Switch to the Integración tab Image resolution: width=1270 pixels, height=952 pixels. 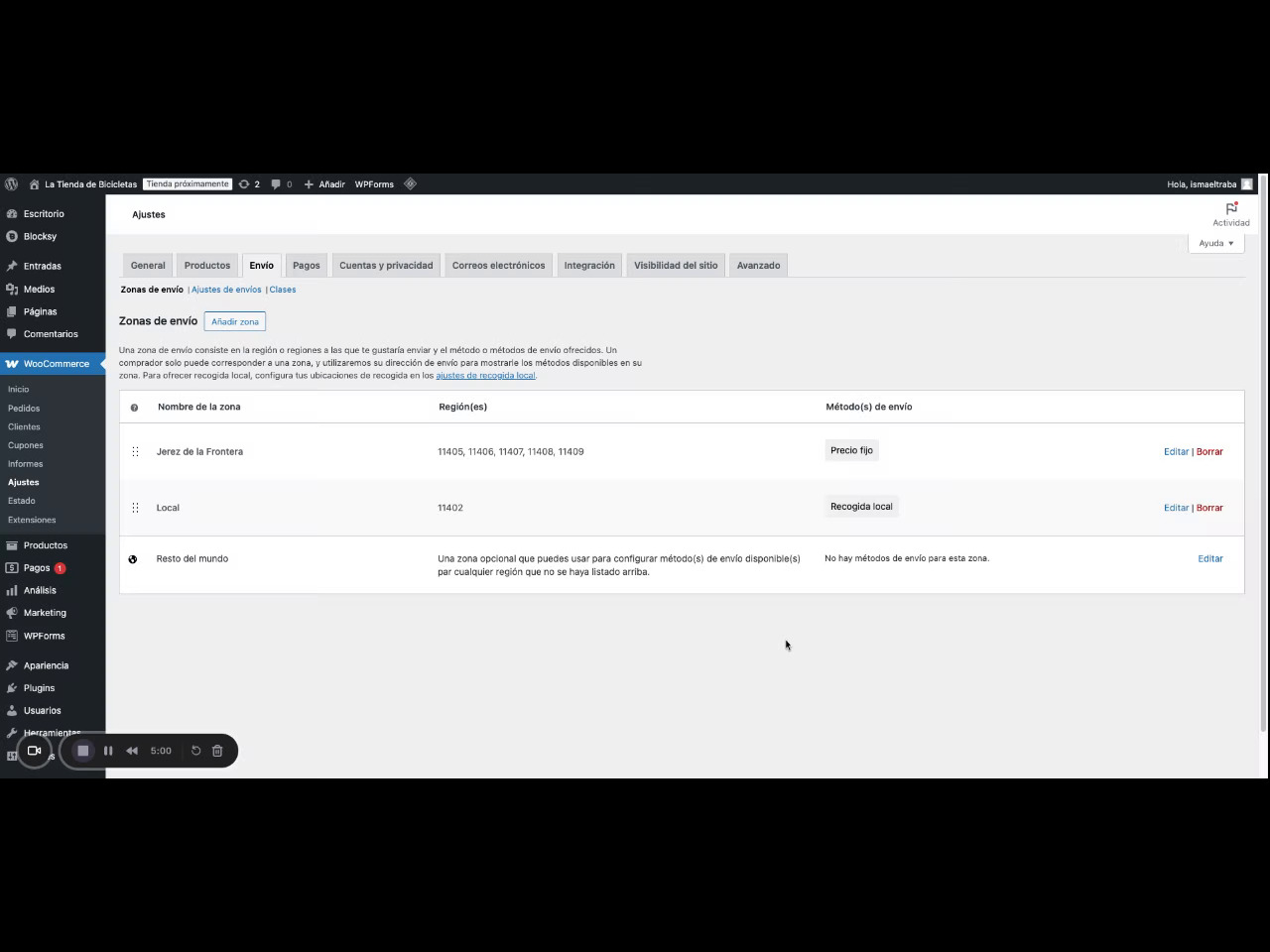pyautogui.click(x=589, y=266)
